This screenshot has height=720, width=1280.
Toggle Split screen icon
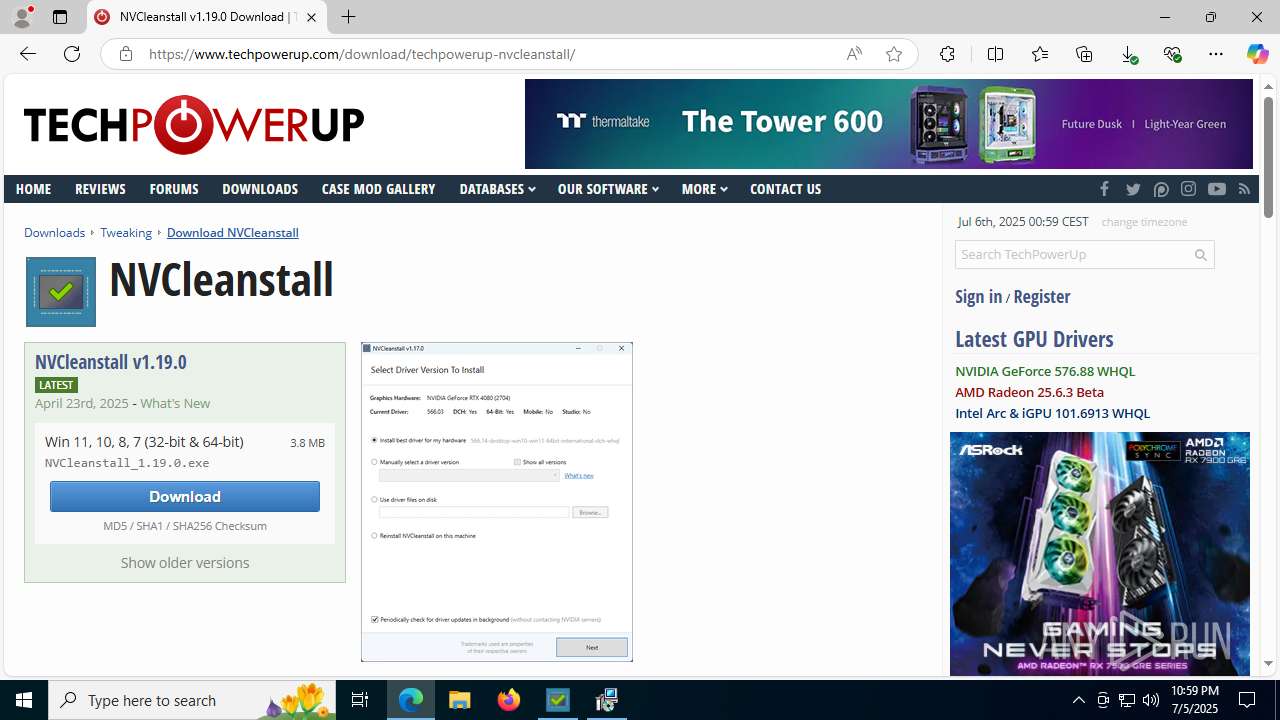point(995,54)
